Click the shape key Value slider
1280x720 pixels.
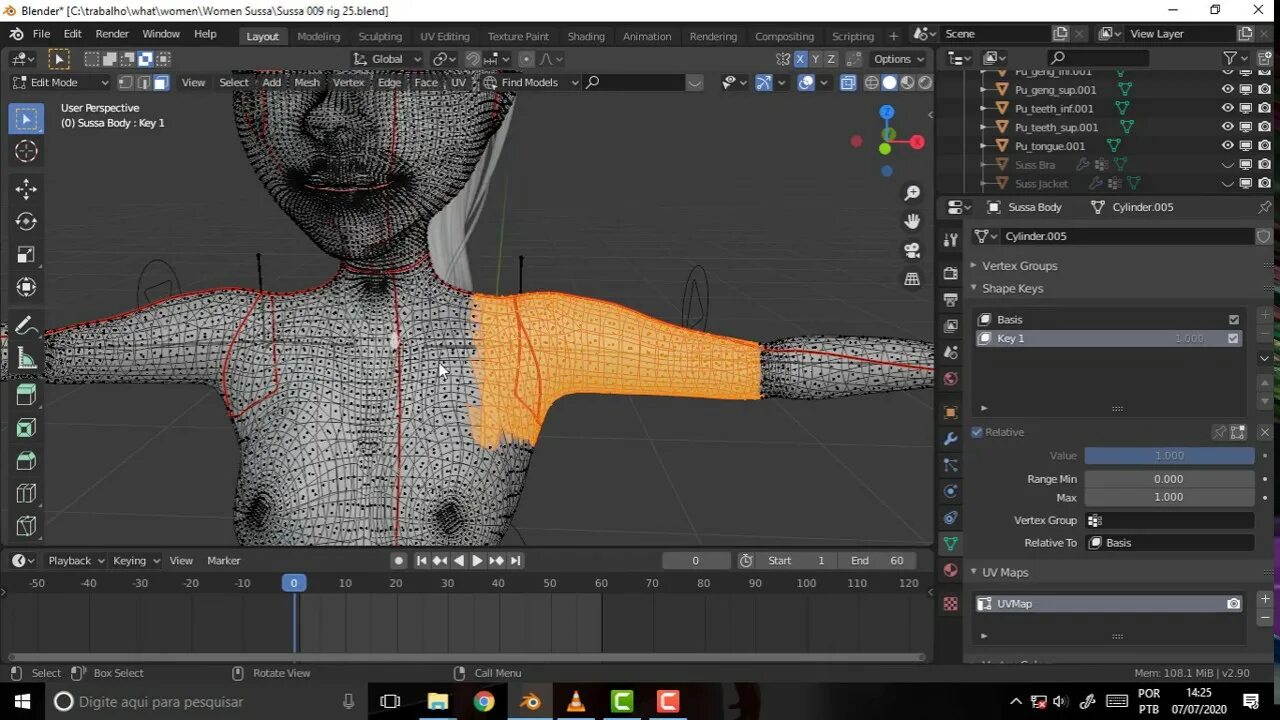coord(1168,456)
